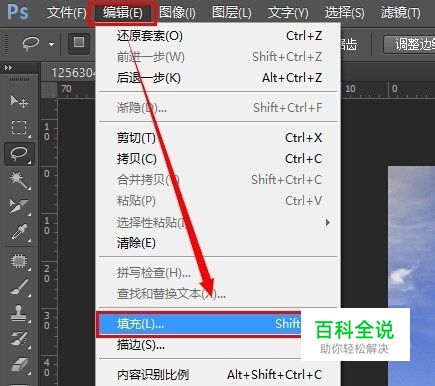This screenshot has height=386, width=435.
Task: Select the Magic Wand tool
Action: tap(19, 180)
